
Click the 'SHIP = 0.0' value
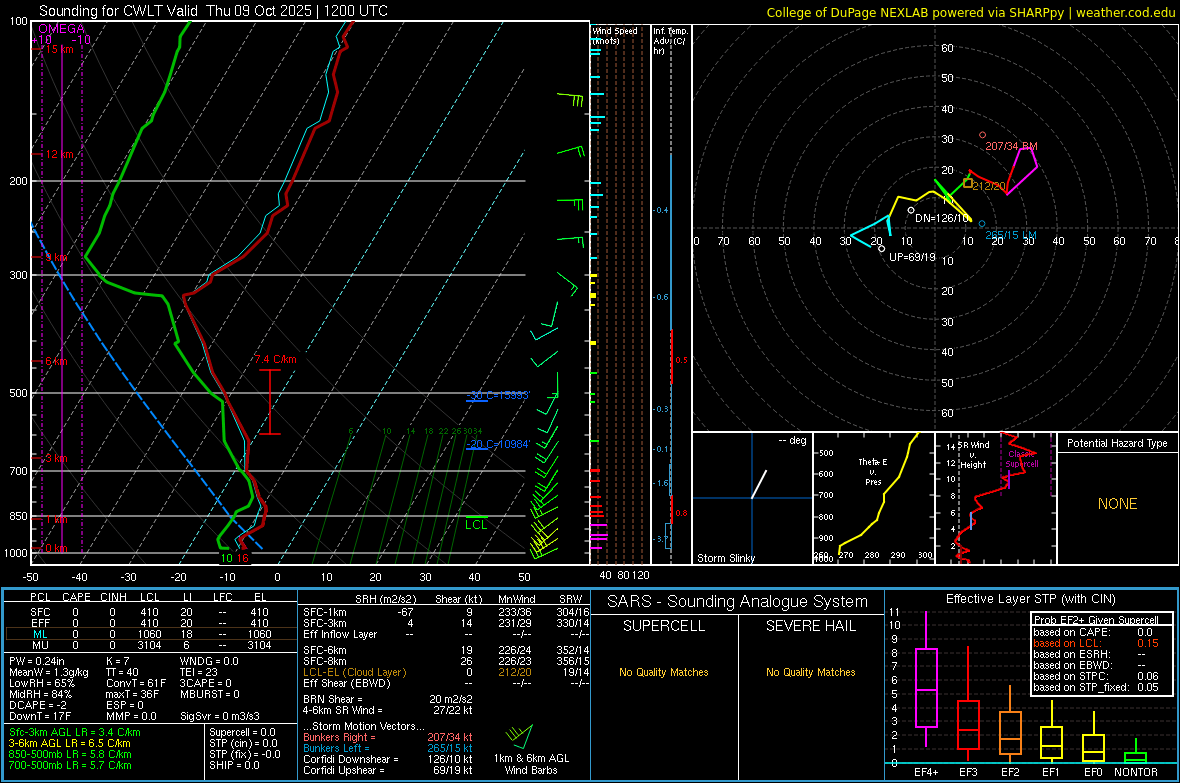pos(234,765)
